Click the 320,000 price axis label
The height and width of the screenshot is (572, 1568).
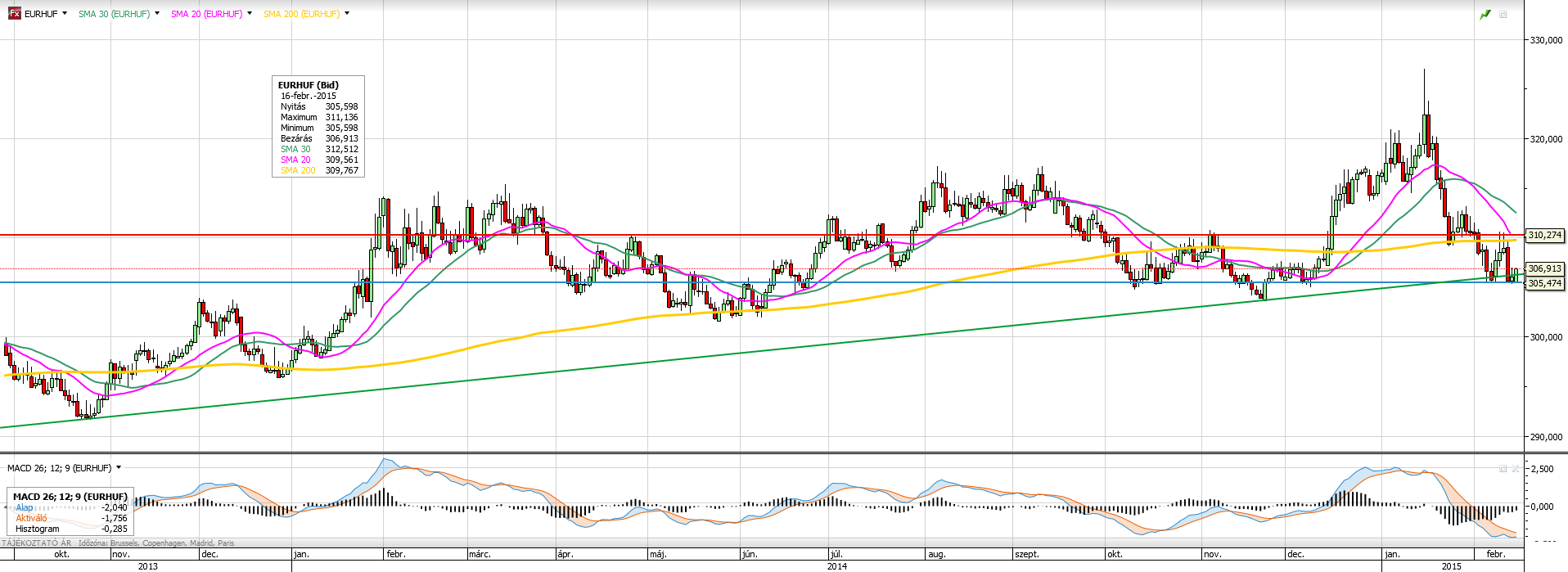1546,139
